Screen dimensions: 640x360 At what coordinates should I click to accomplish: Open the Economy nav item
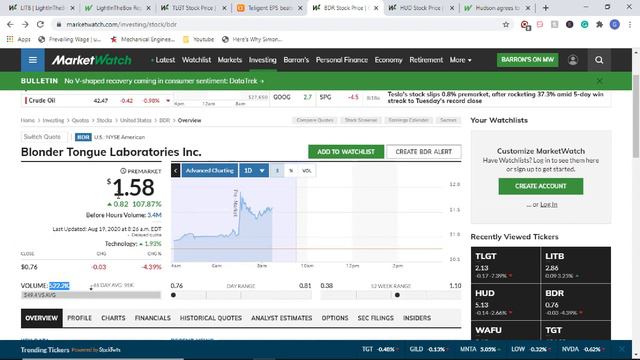[x=388, y=60]
